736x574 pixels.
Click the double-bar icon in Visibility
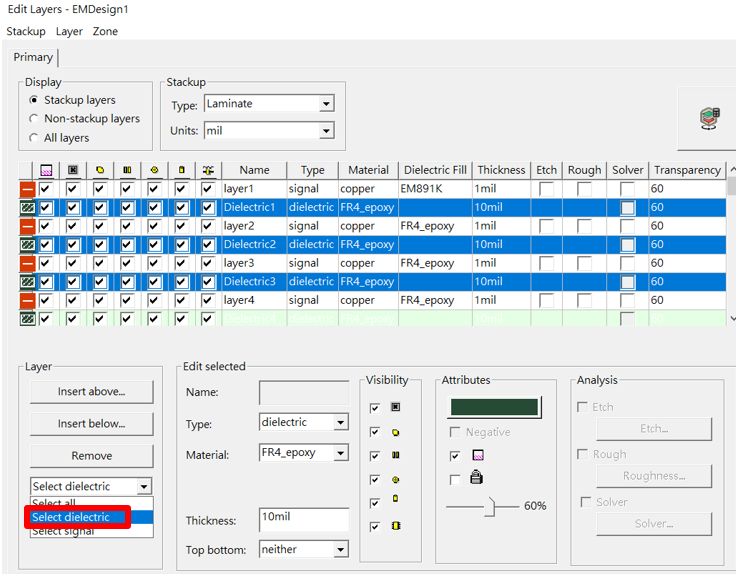click(x=396, y=455)
